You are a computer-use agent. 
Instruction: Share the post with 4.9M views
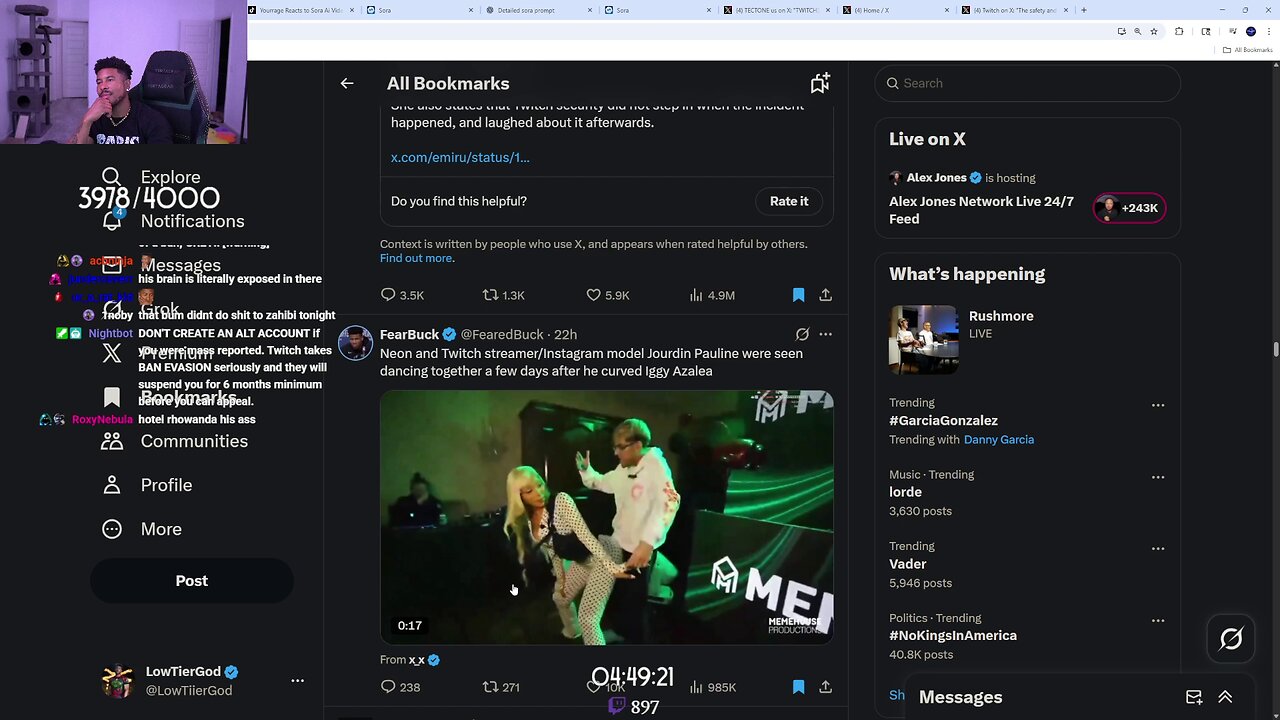[825, 295]
